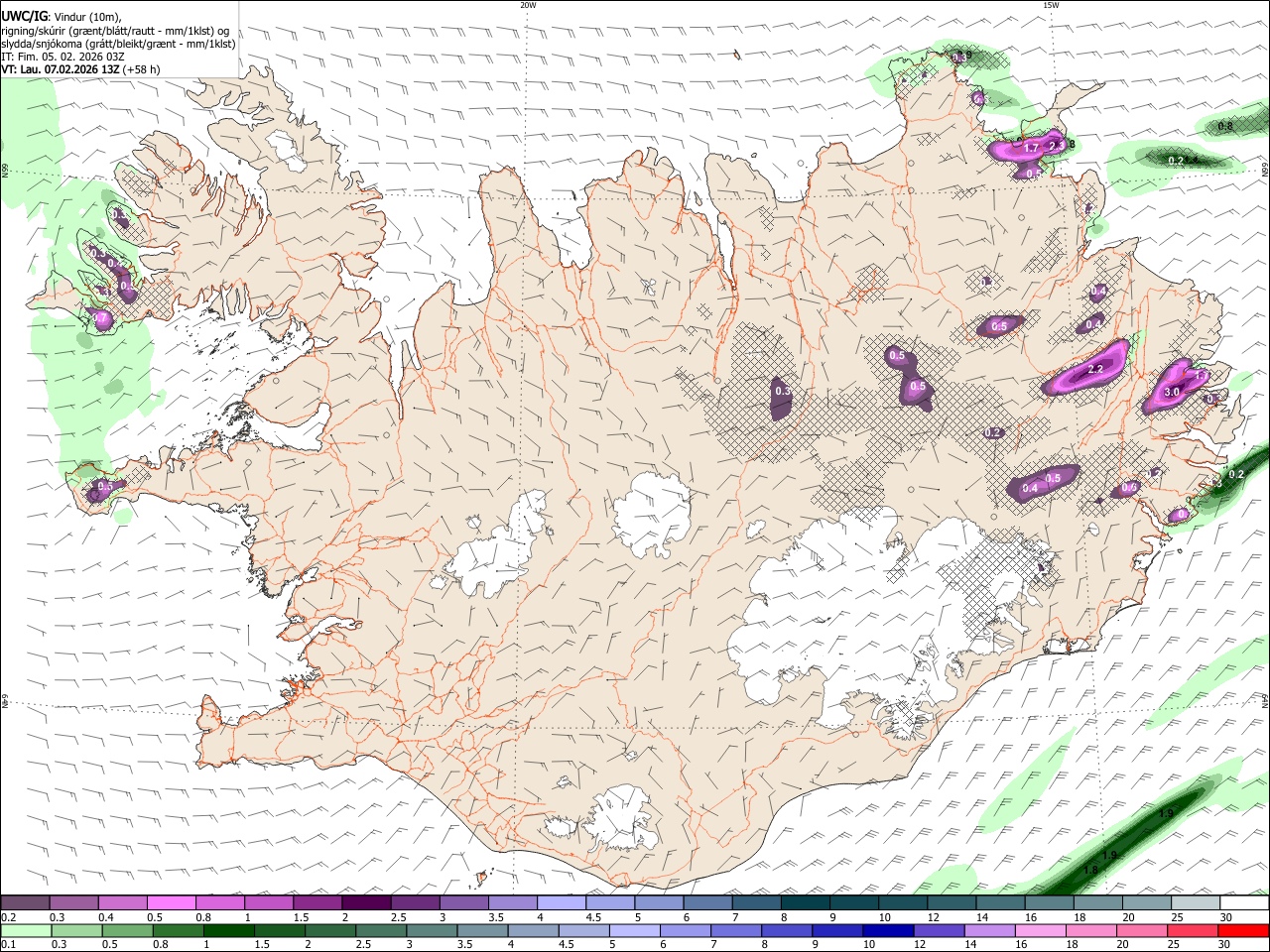Pick the darkest purple 2–2.5 swatch in the upper legend row

[366, 902]
